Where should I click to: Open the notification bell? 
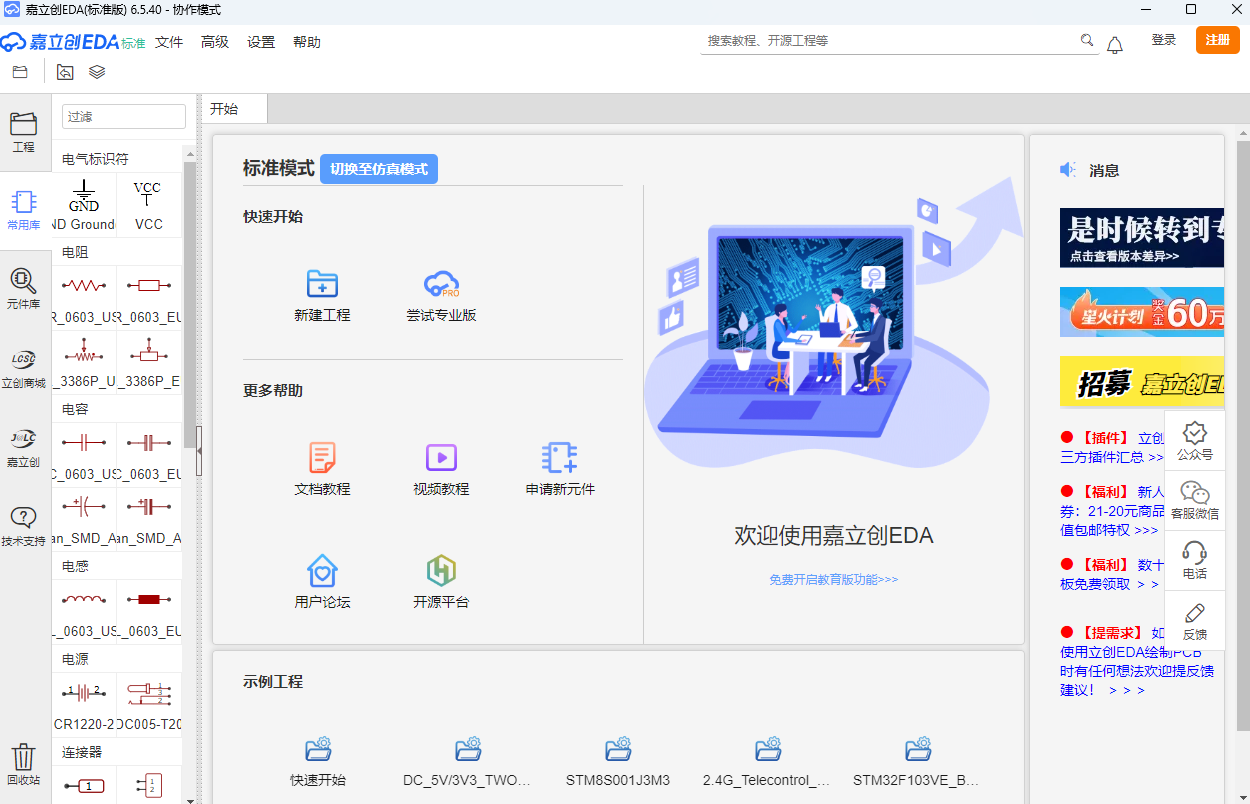pos(1114,44)
